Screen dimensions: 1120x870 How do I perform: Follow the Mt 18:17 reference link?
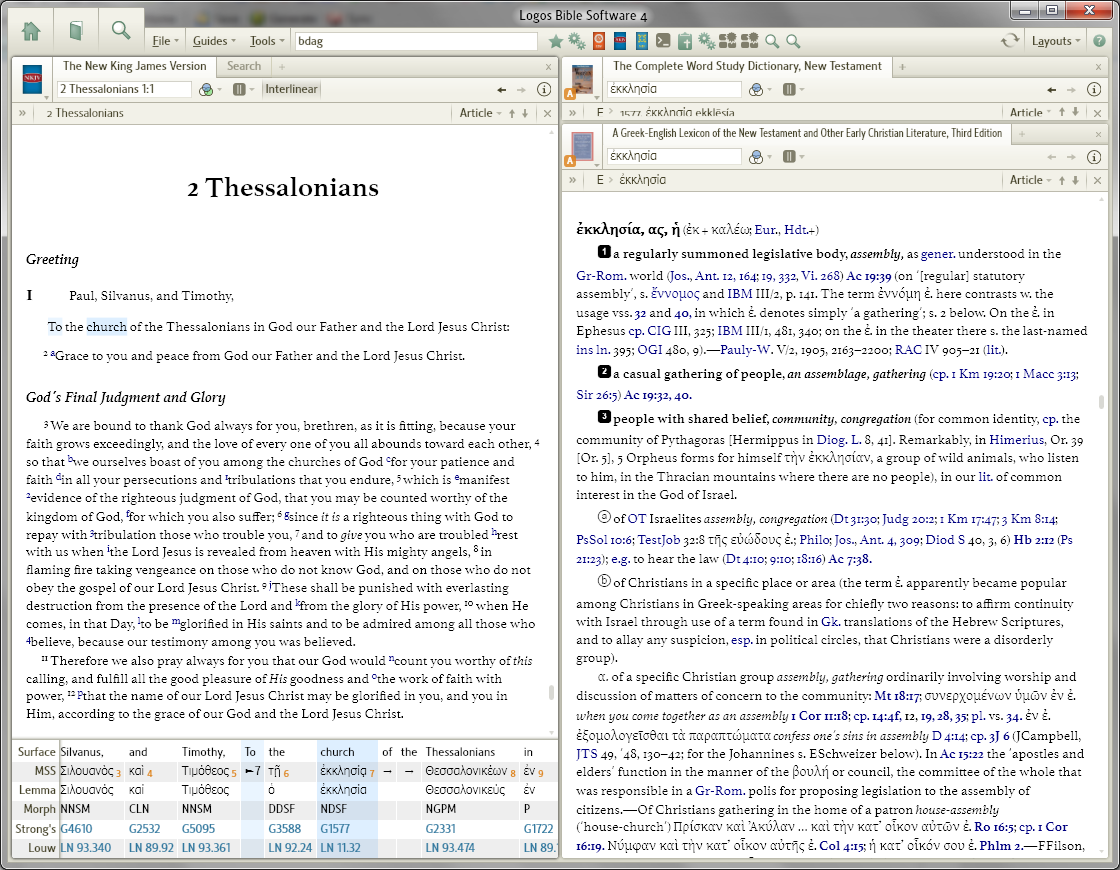point(896,695)
